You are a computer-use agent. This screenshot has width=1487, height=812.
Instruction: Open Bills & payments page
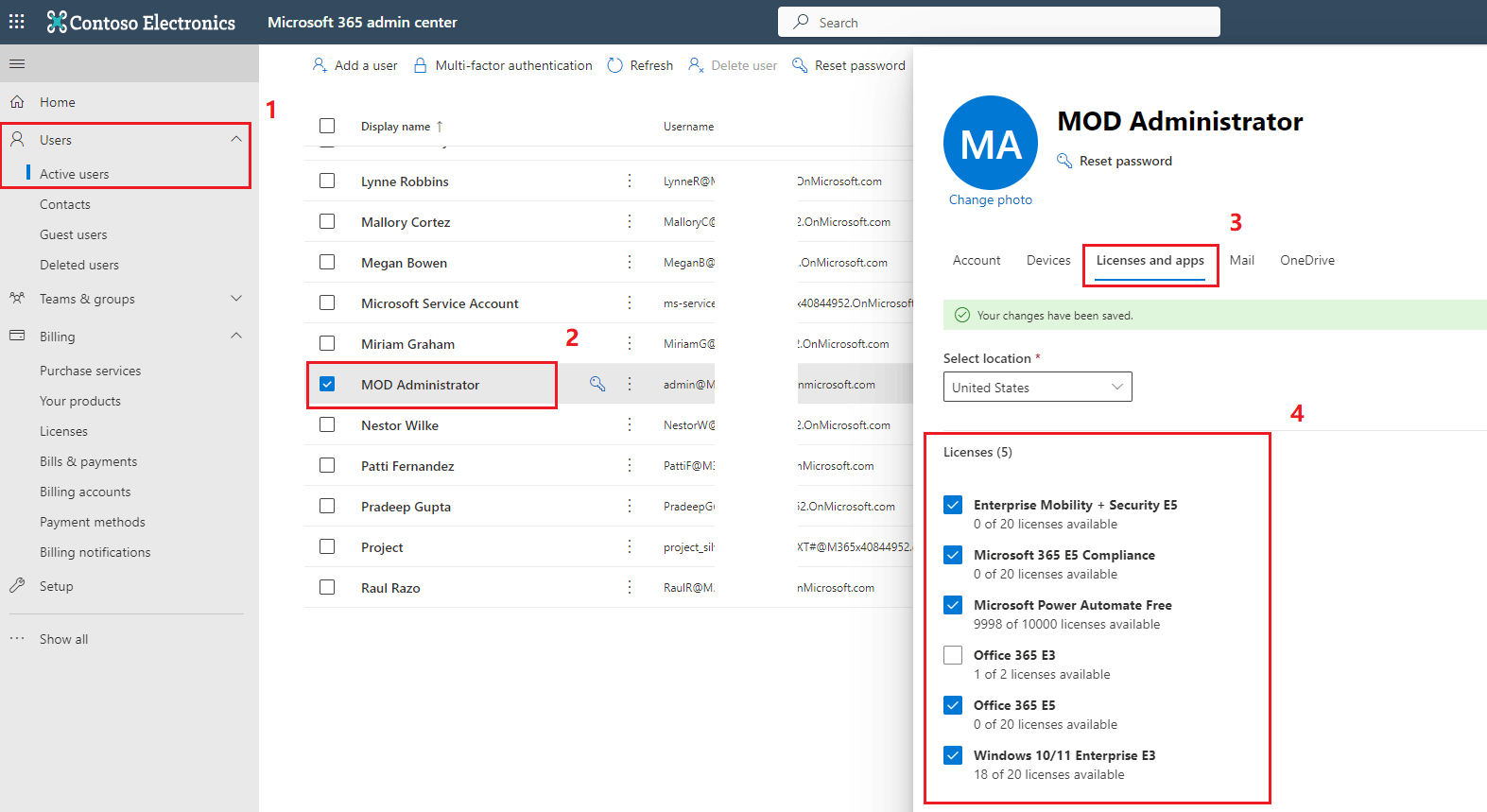(x=88, y=461)
